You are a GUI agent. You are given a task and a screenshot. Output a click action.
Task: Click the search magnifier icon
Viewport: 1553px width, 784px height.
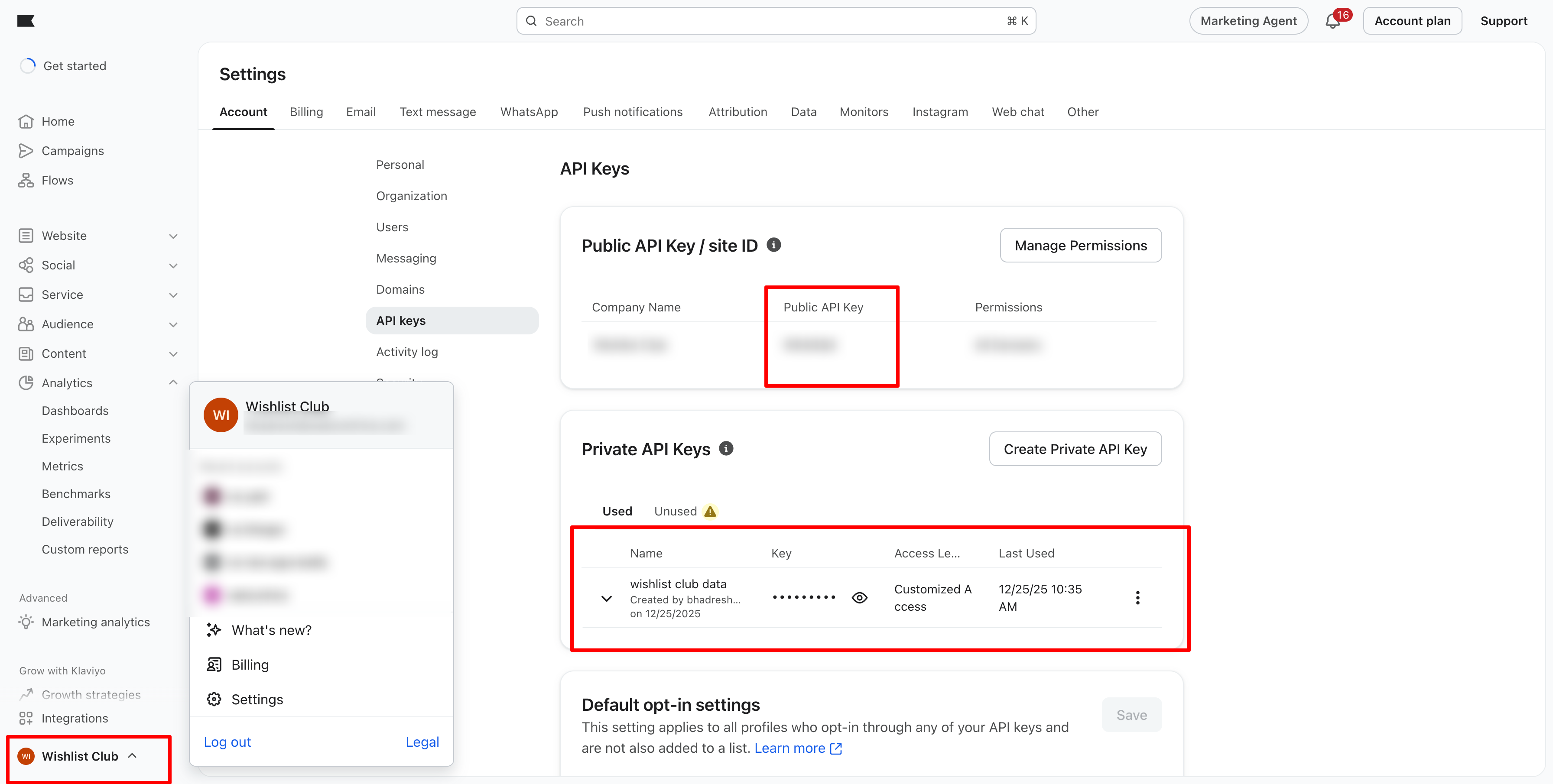pyautogui.click(x=531, y=21)
